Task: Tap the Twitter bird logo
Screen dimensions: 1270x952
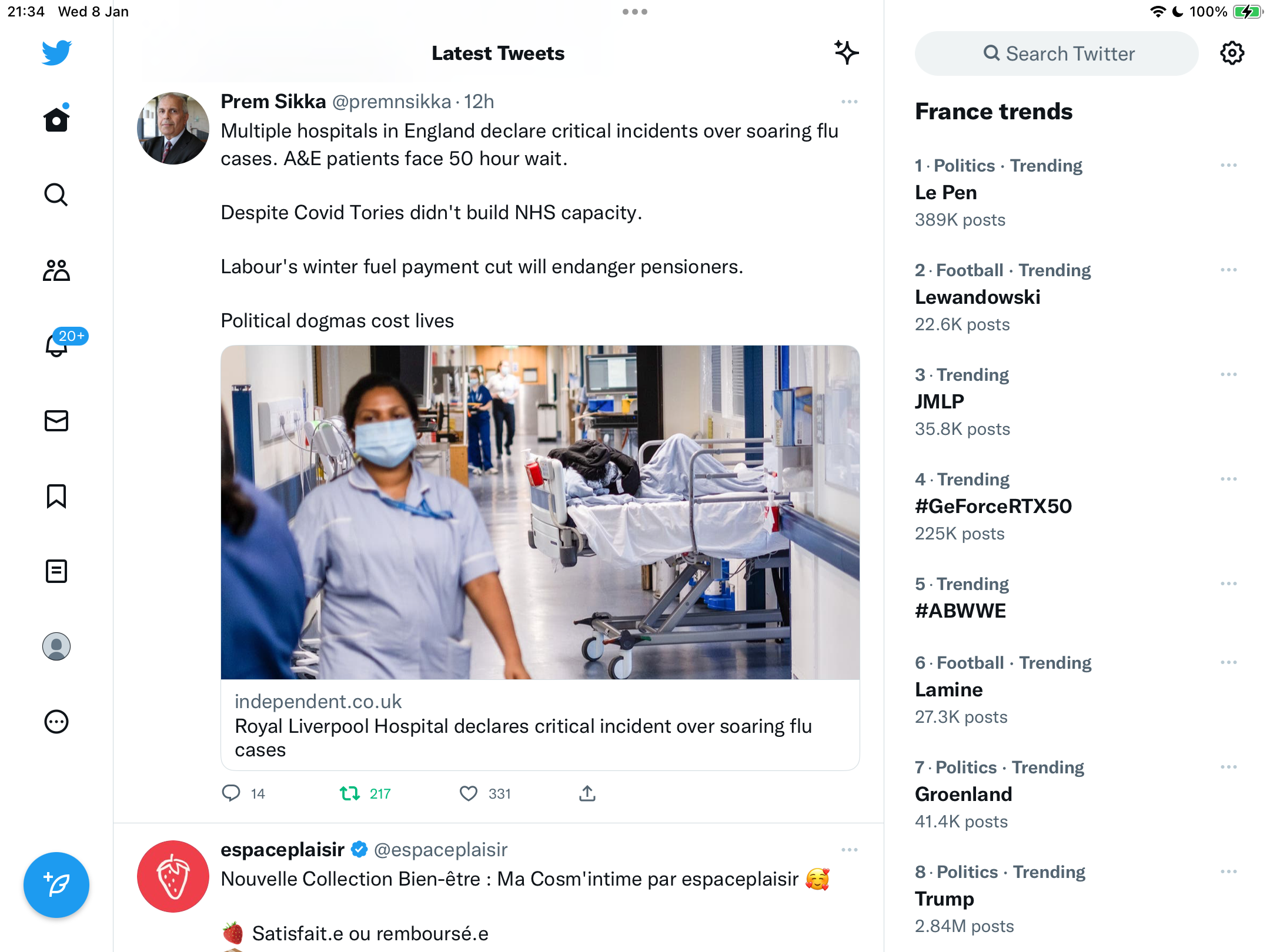Action: (56, 52)
